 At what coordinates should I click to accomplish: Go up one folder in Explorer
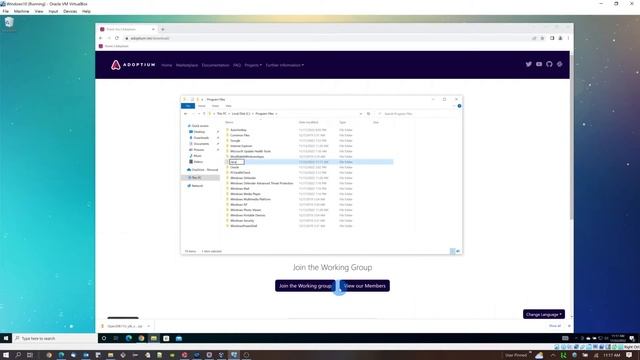click(x=204, y=113)
